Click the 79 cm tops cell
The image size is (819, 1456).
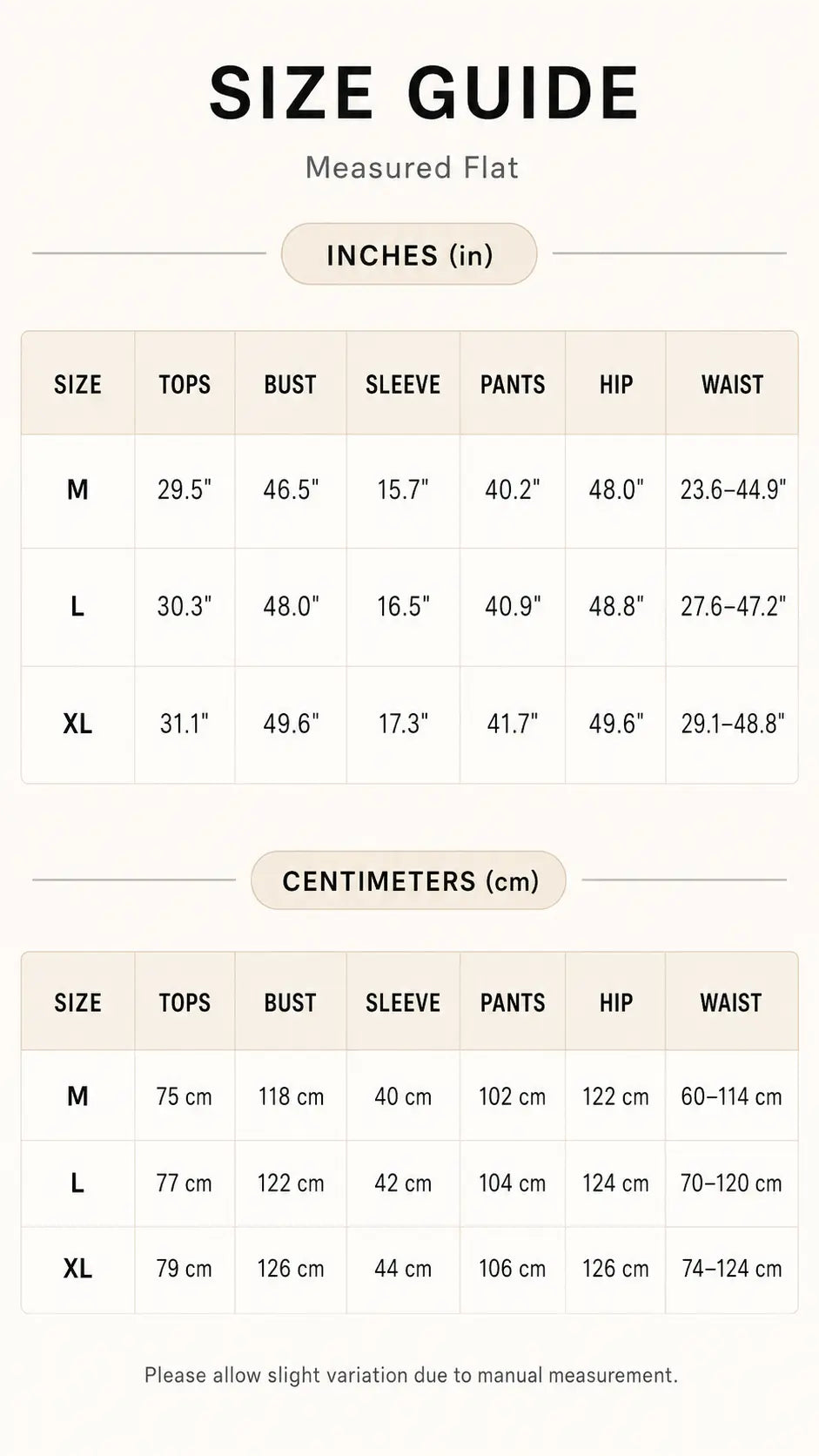184,1269
